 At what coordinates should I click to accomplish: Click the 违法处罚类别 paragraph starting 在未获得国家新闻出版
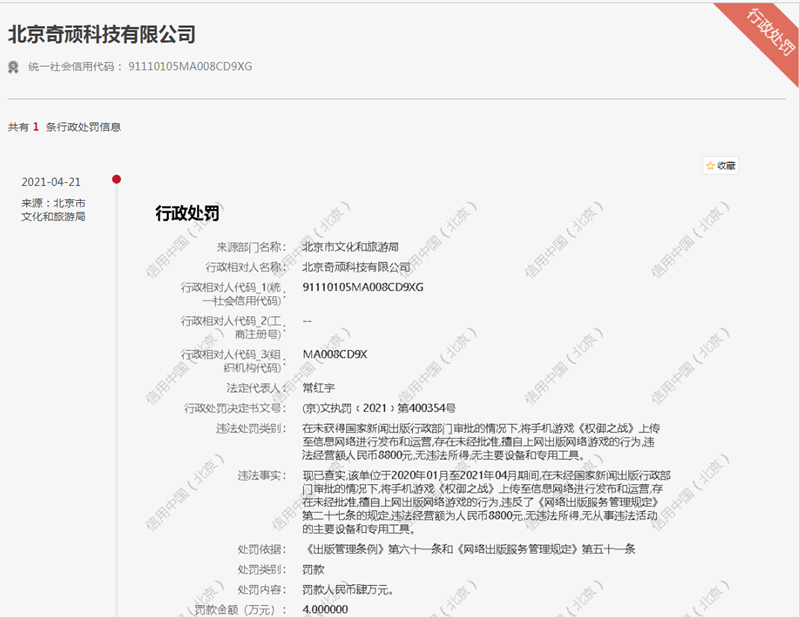click(479, 441)
